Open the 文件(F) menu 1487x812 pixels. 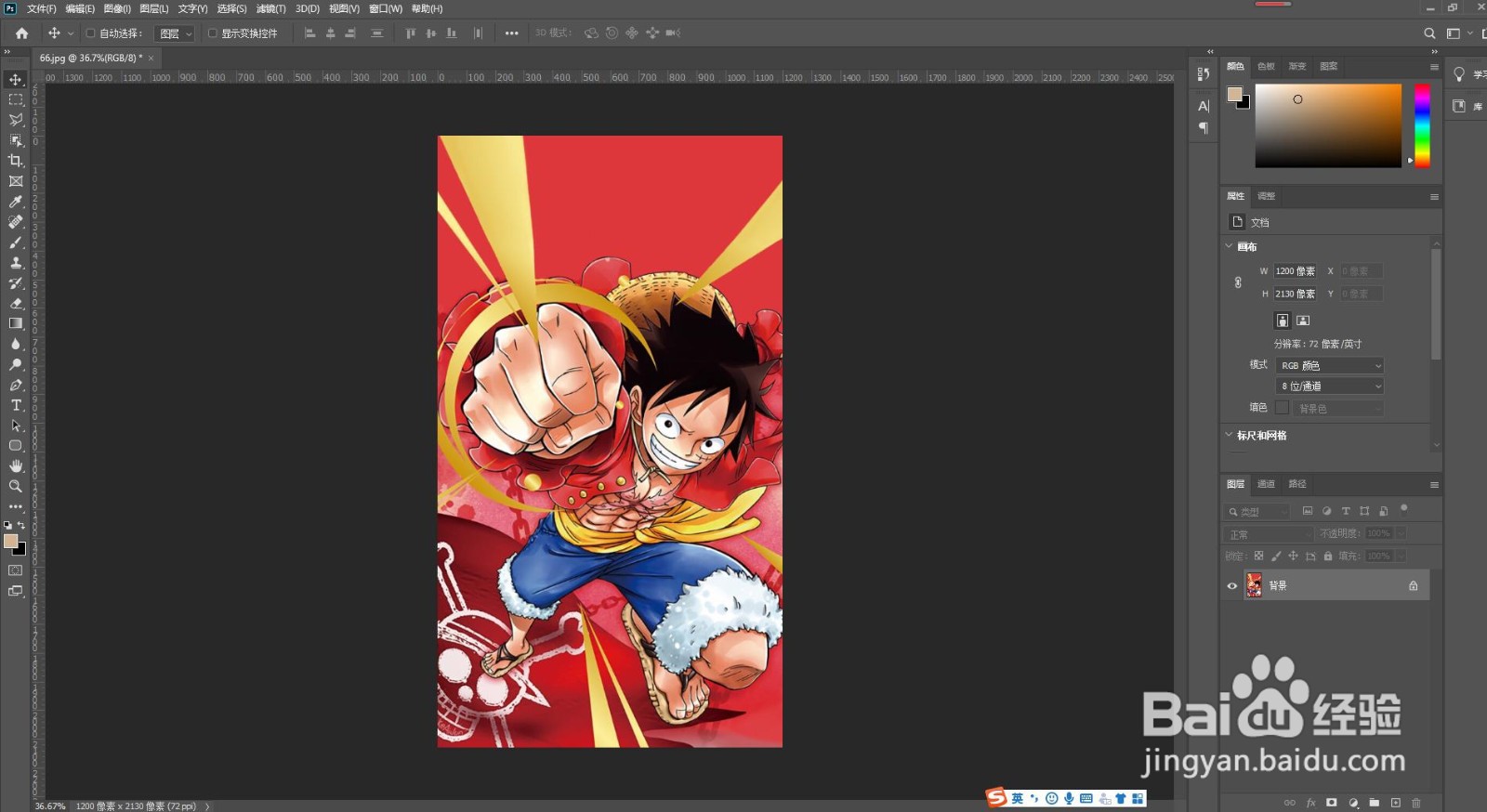click(x=41, y=8)
